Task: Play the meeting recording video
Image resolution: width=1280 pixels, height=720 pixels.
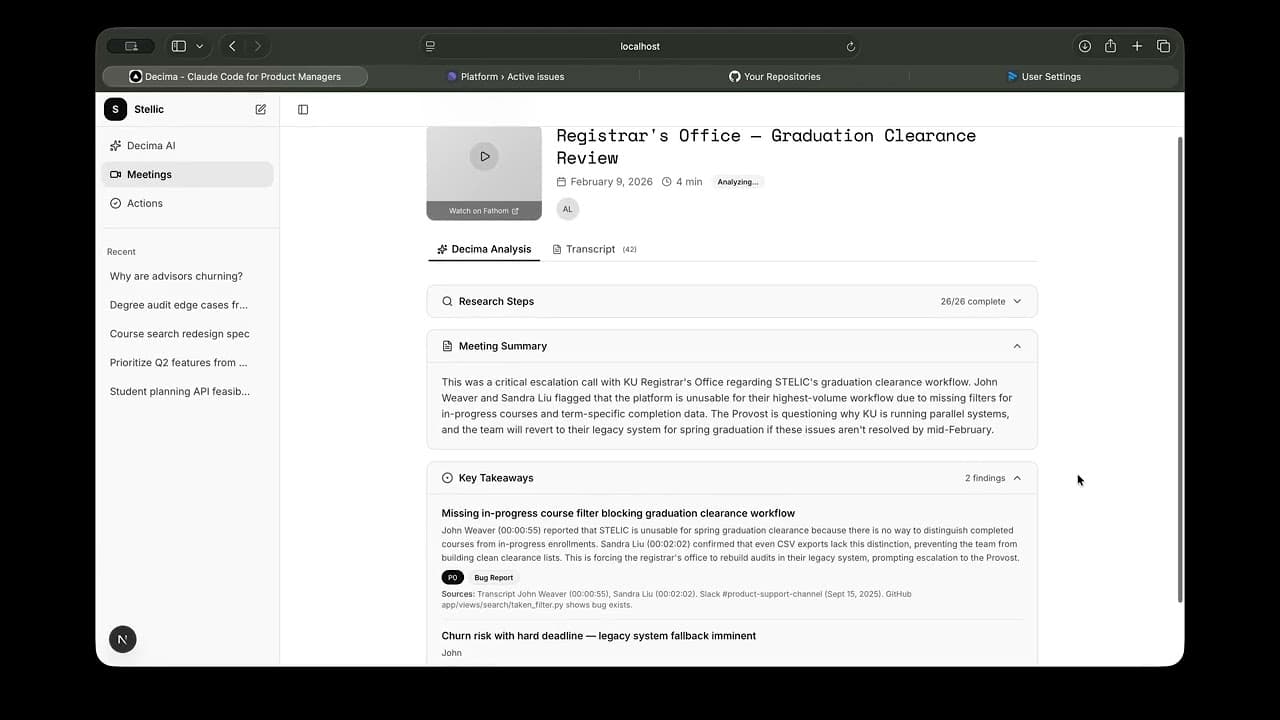Action: pyautogui.click(x=484, y=156)
